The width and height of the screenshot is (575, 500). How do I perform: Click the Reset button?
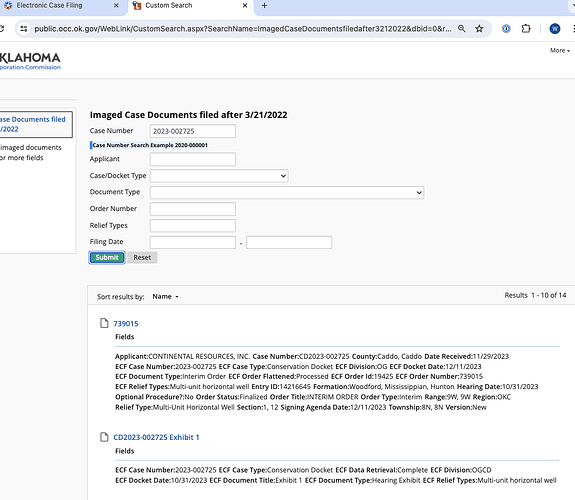point(142,258)
